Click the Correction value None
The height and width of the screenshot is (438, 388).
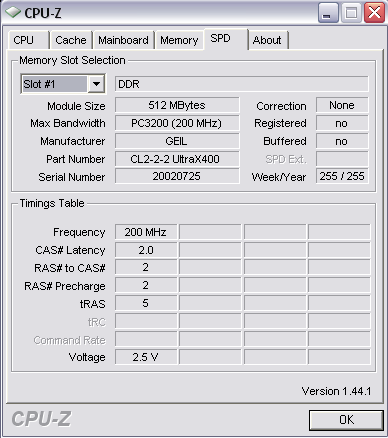tap(342, 105)
